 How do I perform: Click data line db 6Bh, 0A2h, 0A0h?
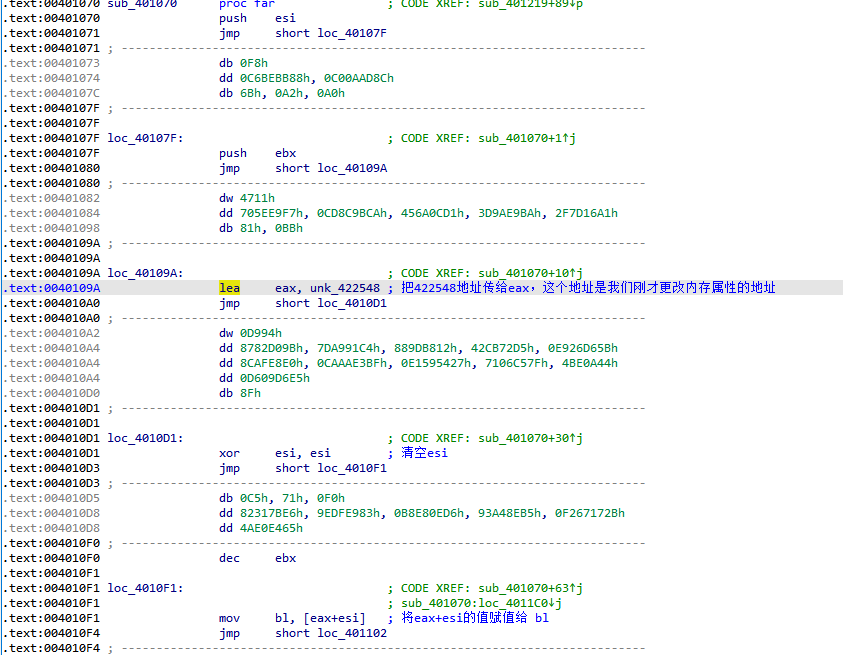click(282, 94)
